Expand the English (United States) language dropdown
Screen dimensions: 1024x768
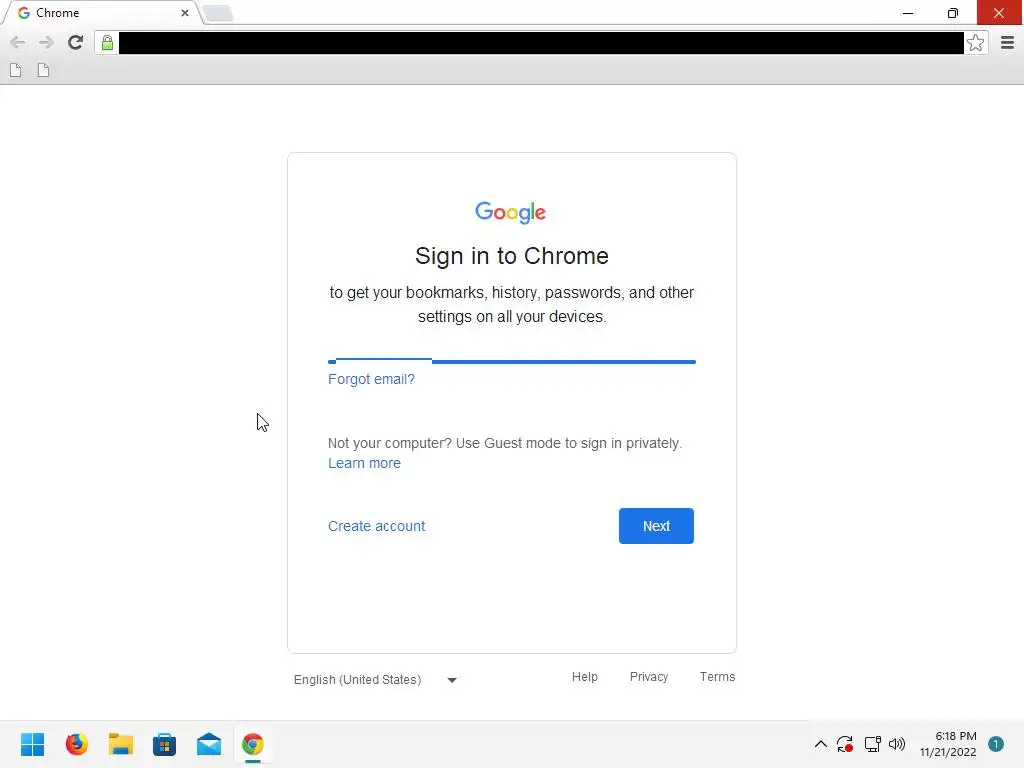tap(376, 680)
